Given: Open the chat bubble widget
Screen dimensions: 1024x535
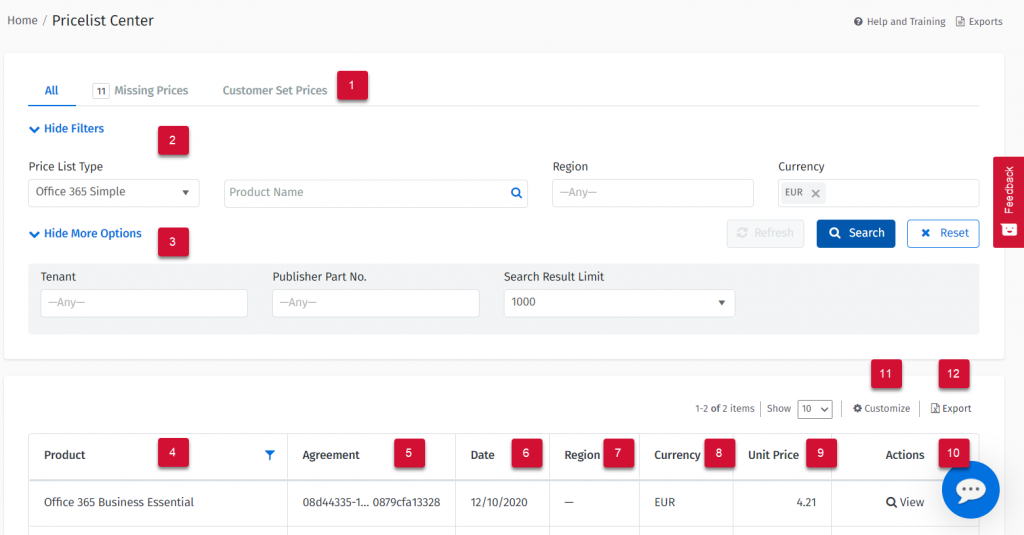Looking at the screenshot, I should click(x=970, y=490).
